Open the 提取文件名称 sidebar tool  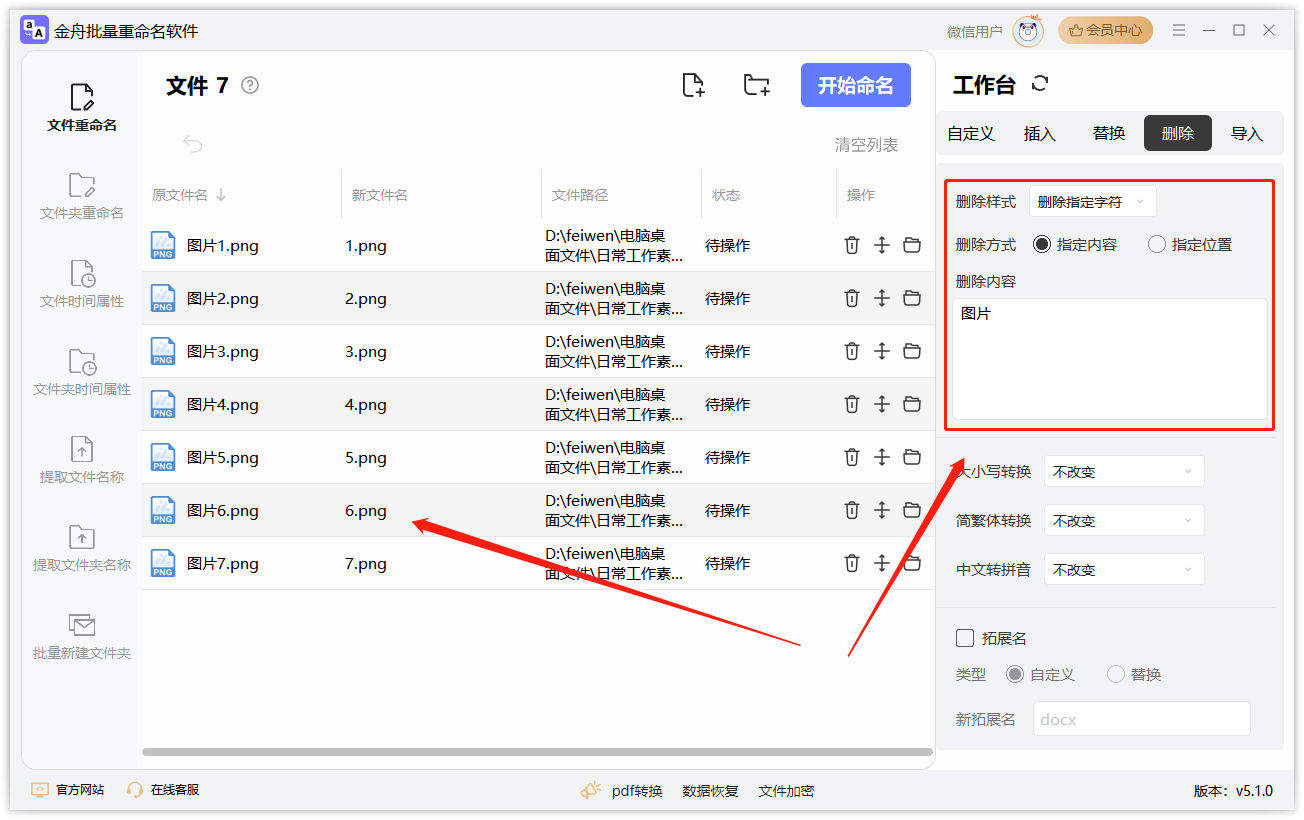[82, 460]
